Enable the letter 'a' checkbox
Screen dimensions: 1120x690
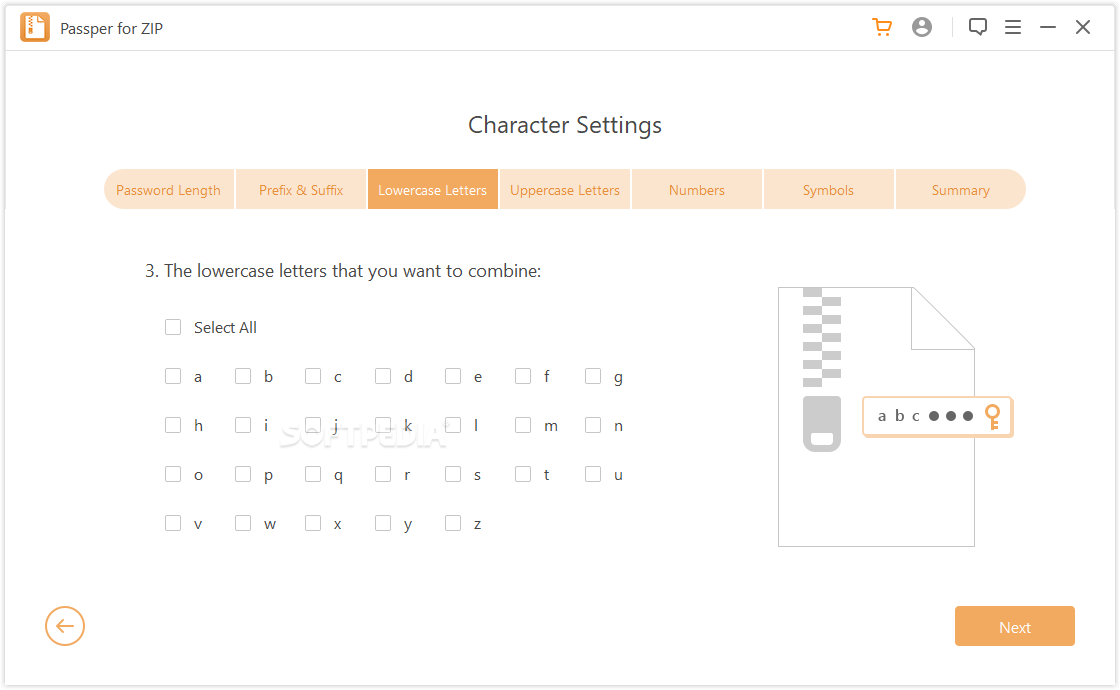pyautogui.click(x=173, y=376)
